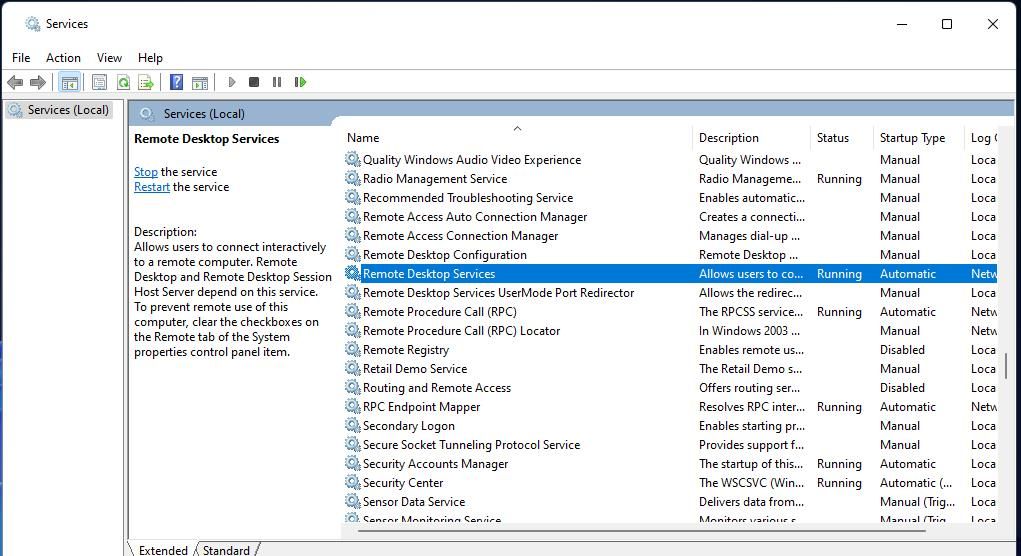Click 'Manual (Trig...' for Sensor Data Service
Image resolution: width=1021 pixels, height=556 pixels.
click(917, 501)
